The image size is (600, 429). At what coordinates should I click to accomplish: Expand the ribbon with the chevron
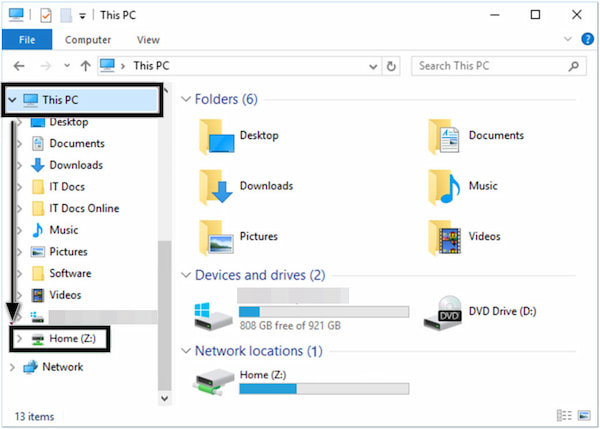568,39
